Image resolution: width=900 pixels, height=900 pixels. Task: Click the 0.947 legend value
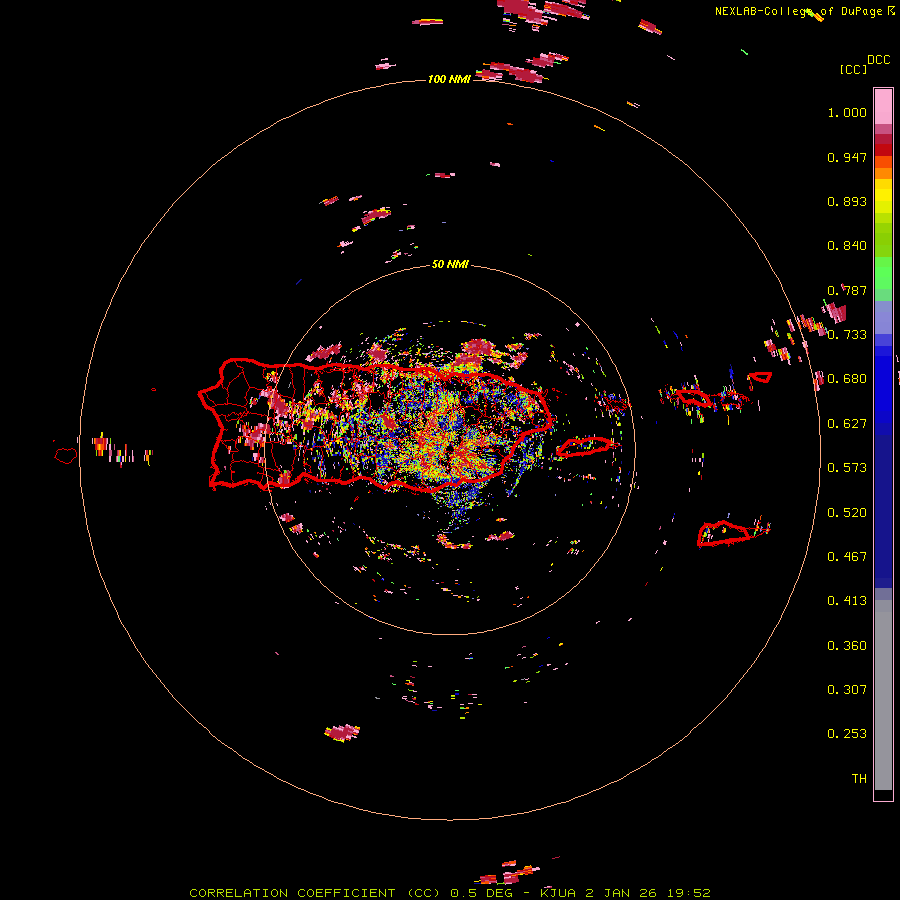click(x=847, y=157)
